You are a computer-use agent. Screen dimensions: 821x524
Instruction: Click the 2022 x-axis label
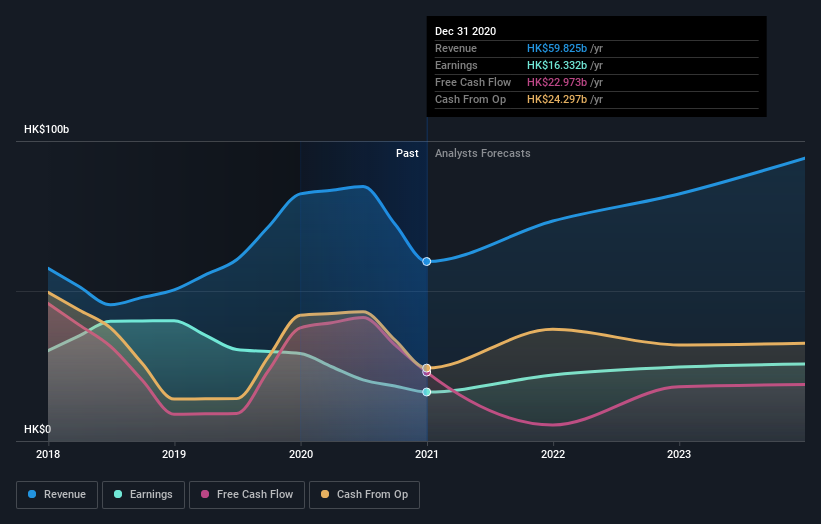click(553, 454)
